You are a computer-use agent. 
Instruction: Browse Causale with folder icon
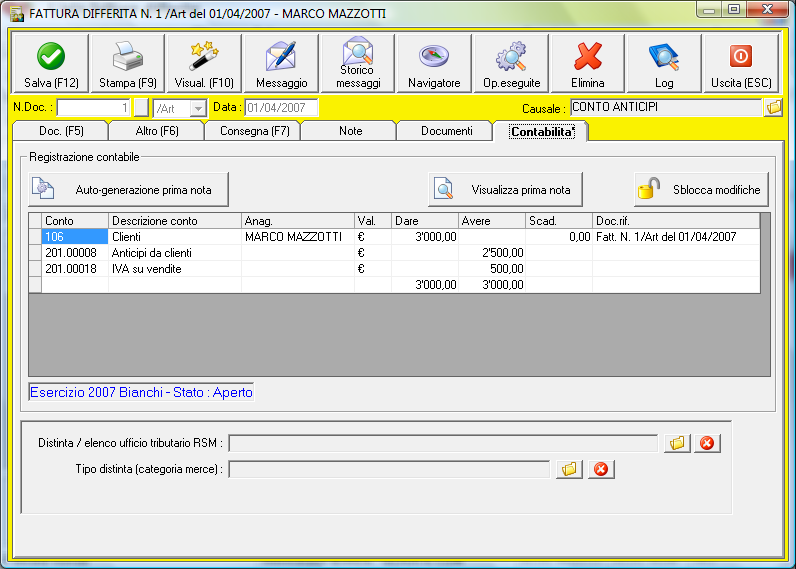tap(774, 108)
